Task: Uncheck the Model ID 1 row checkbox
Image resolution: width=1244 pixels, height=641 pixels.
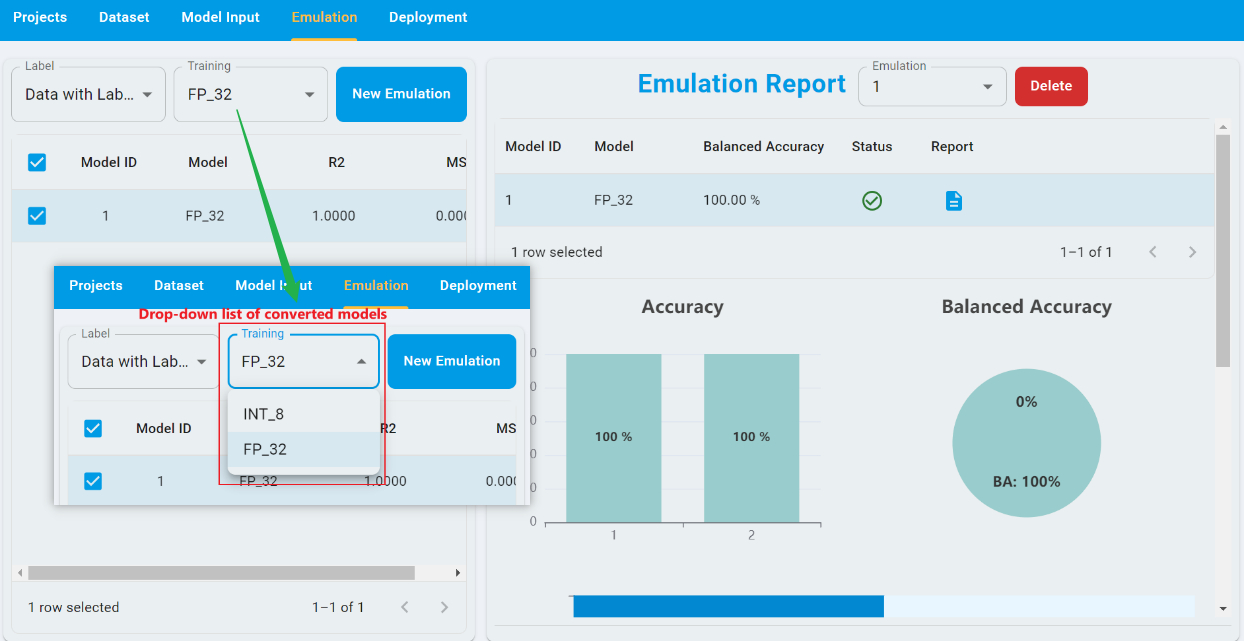Action: click(x=37, y=216)
